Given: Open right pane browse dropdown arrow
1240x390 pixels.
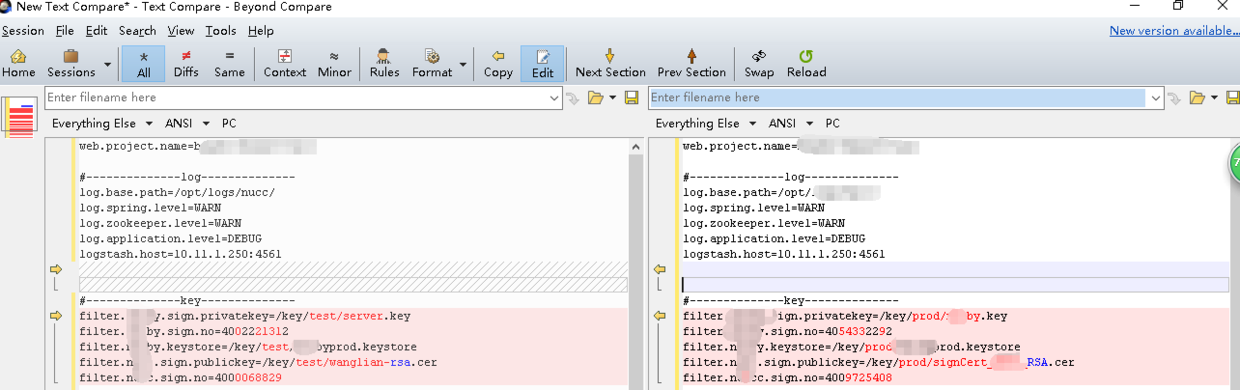Looking at the screenshot, I should pyautogui.click(x=1214, y=98).
